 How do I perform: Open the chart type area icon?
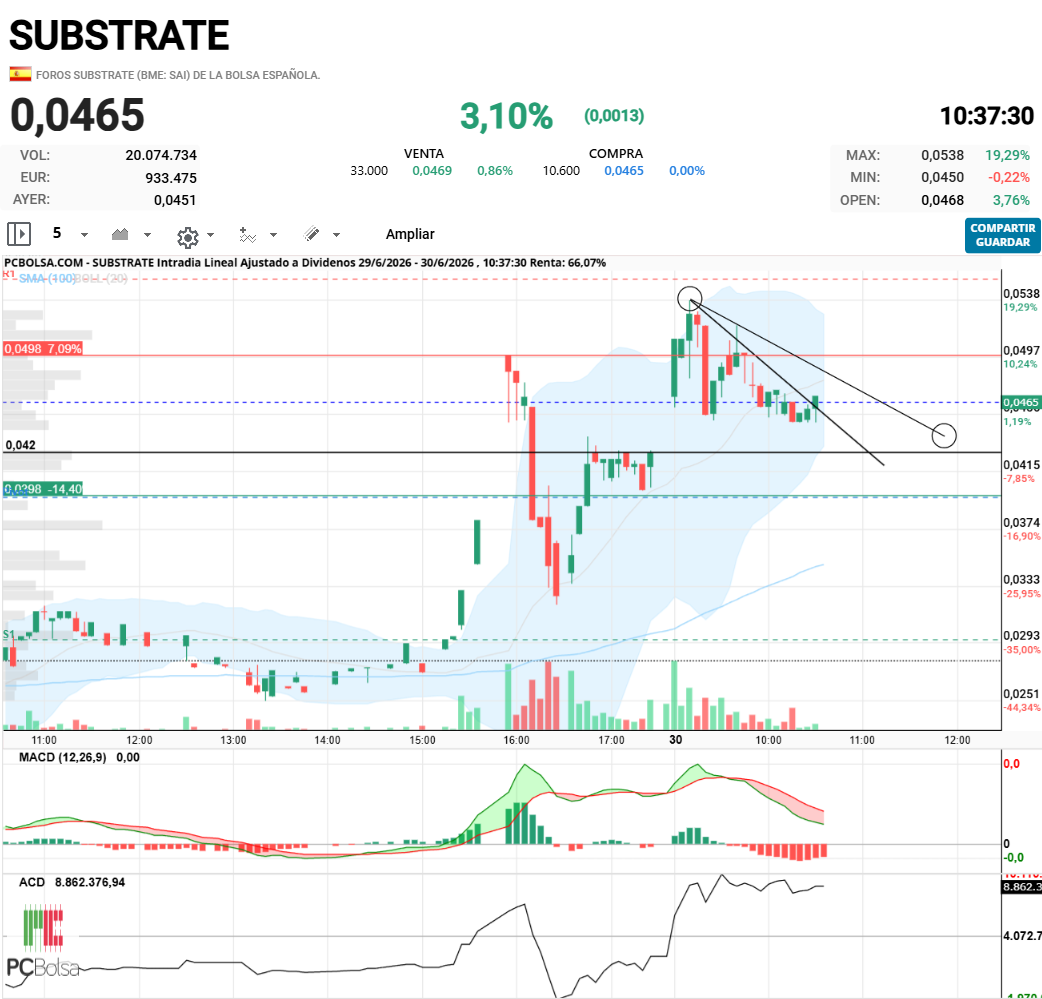coord(120,234)
